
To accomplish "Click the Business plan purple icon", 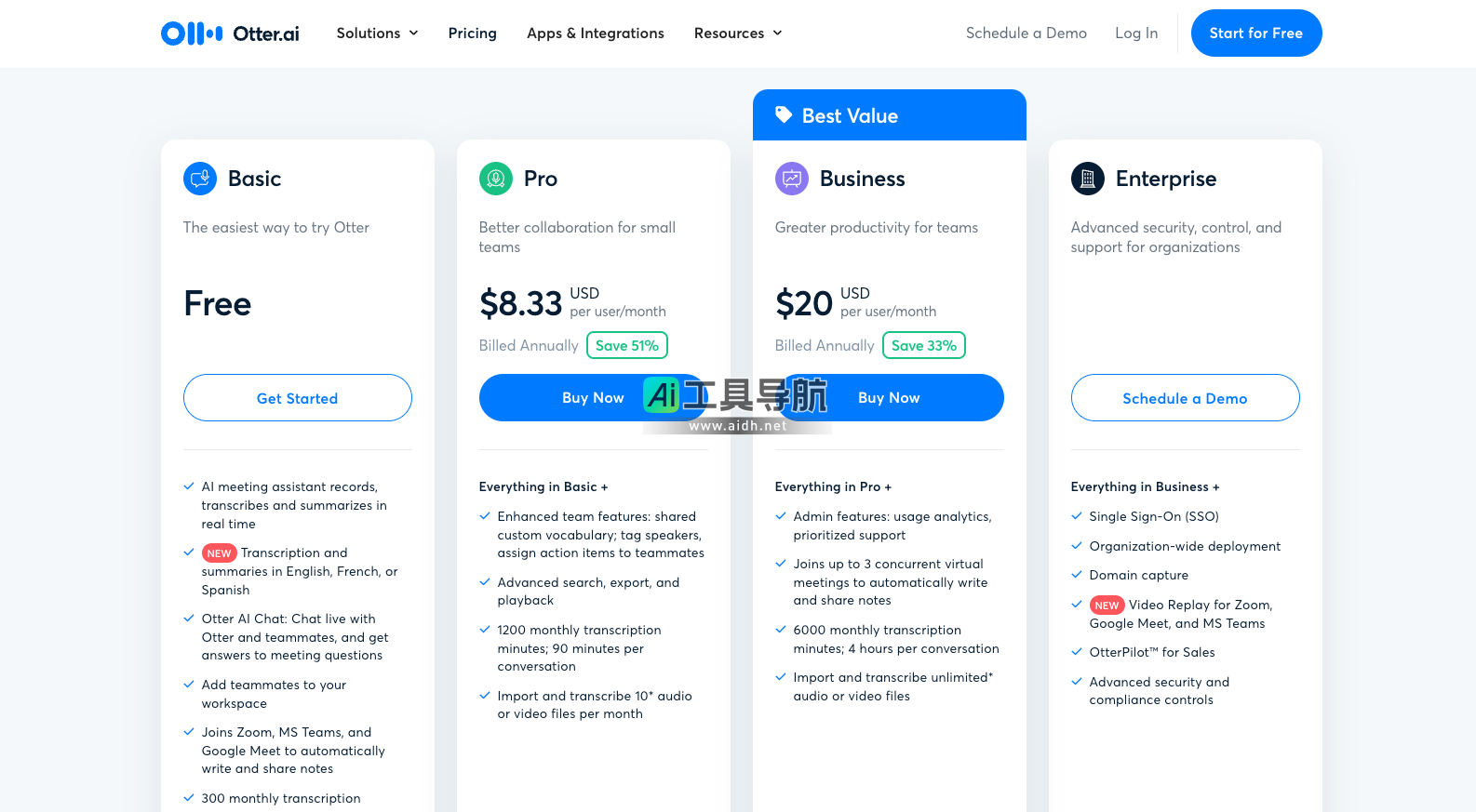I will tap(792, 179).
